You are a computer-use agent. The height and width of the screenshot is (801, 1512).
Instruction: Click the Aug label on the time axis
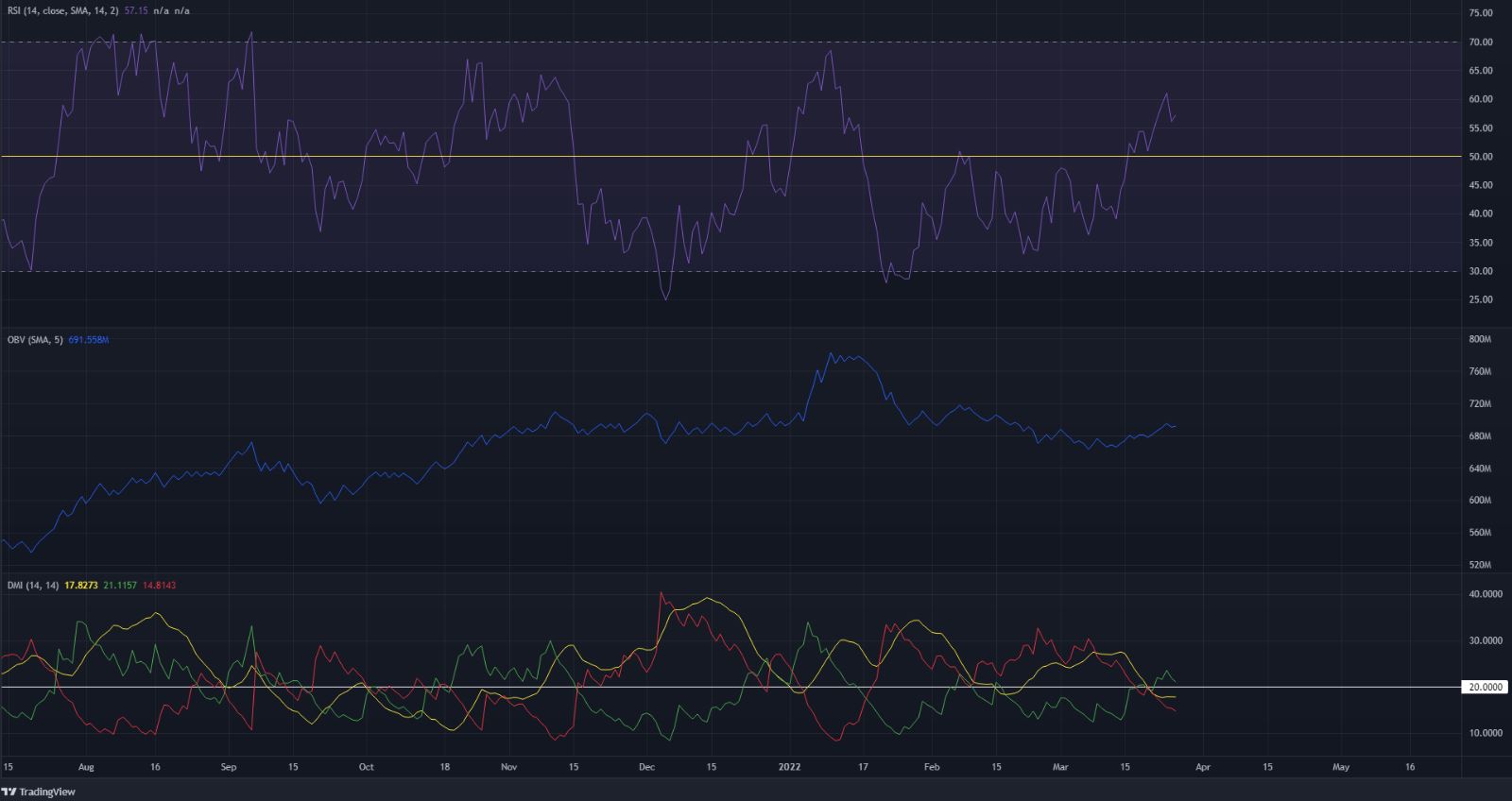point(85,767)
